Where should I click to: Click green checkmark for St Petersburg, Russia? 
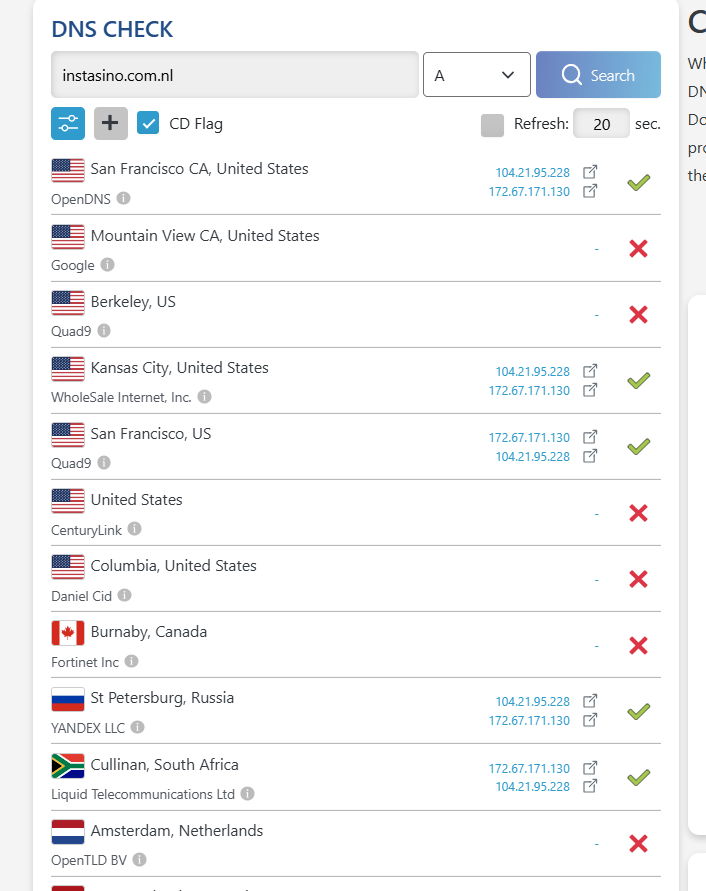(x=638, y=711)
